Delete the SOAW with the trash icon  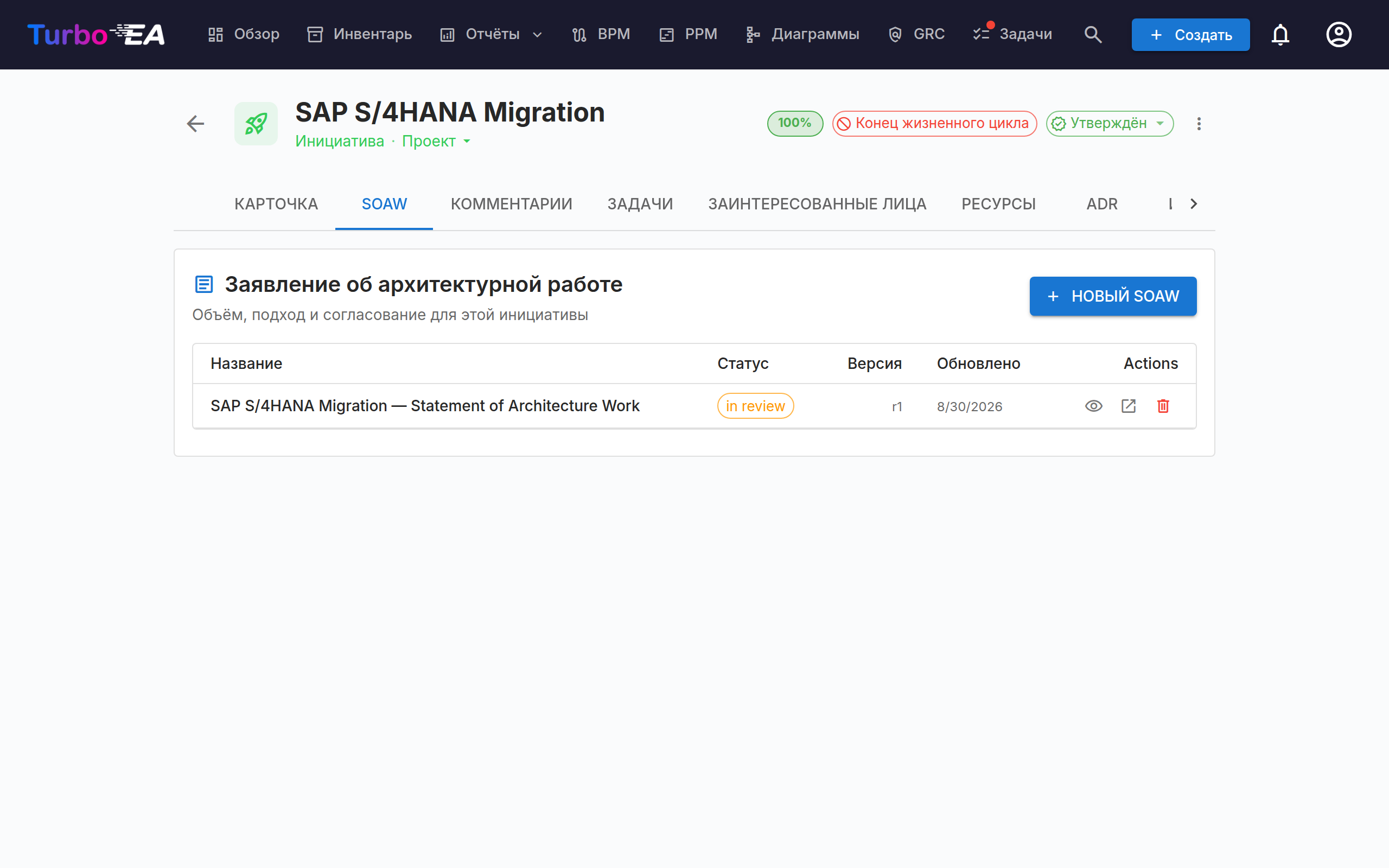(x=1163, y=406)
